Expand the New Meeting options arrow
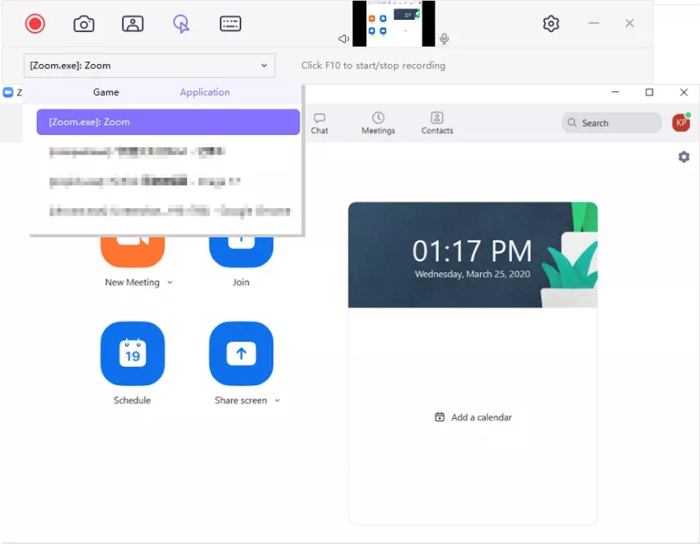The height and width of the screenshot is (544, 700). (x=170, y=283)
